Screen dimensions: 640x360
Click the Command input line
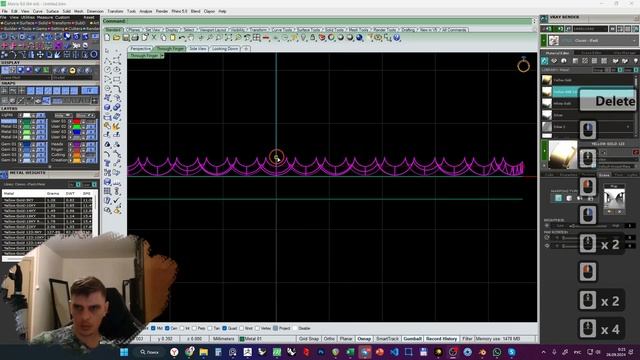click(318, 21)
